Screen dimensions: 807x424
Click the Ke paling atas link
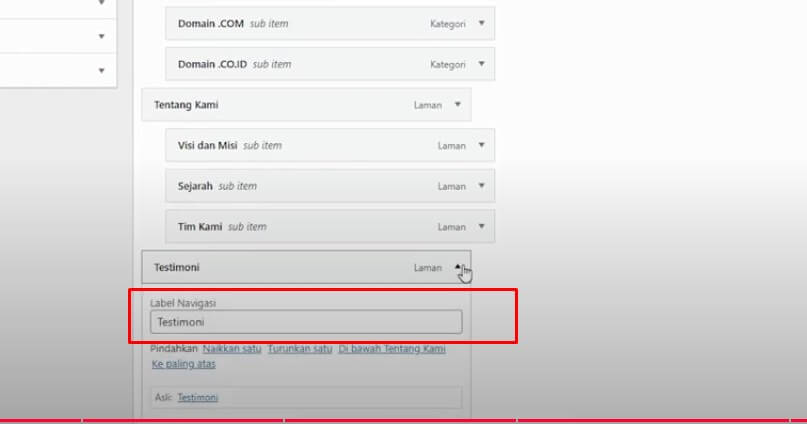[183, 364]
